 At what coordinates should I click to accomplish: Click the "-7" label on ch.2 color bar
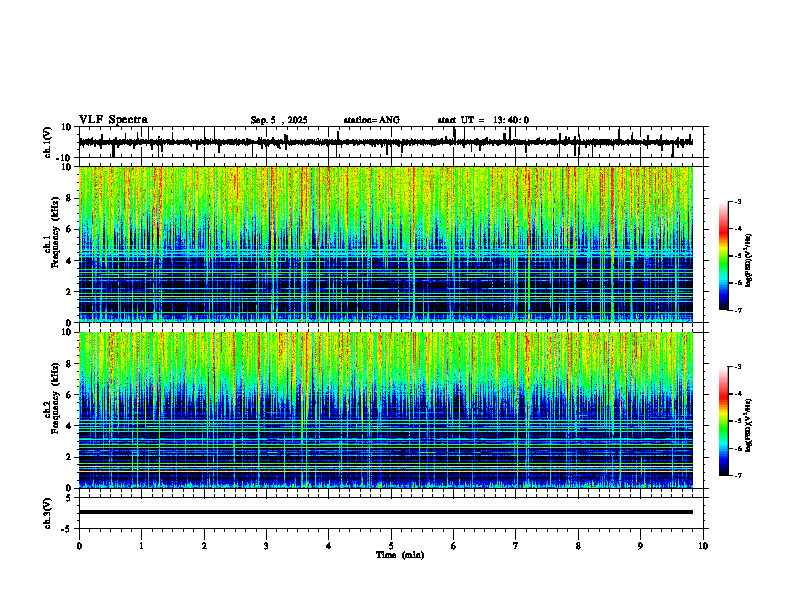[x=737, y=475]
